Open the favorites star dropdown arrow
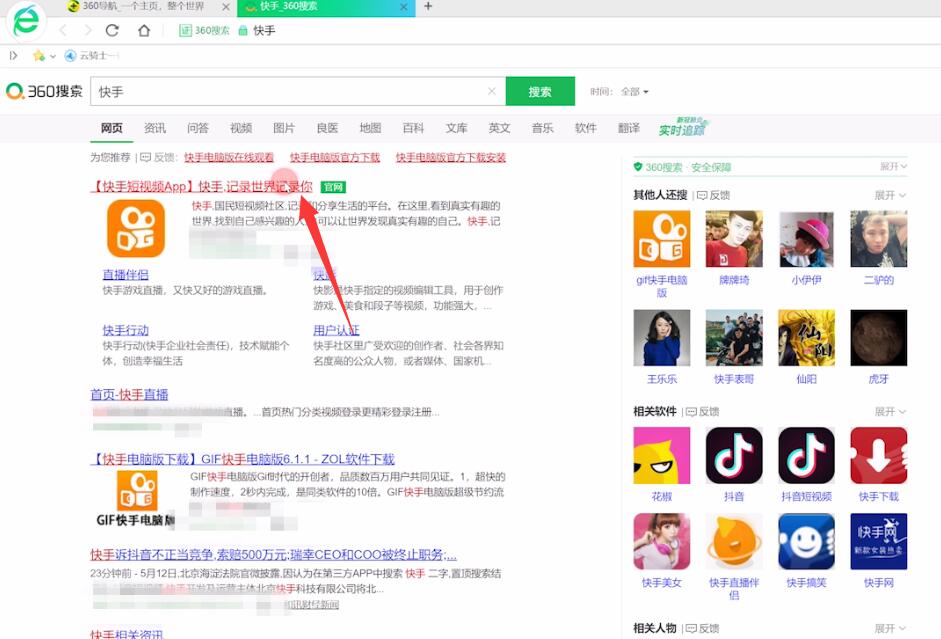 [53, 56]
